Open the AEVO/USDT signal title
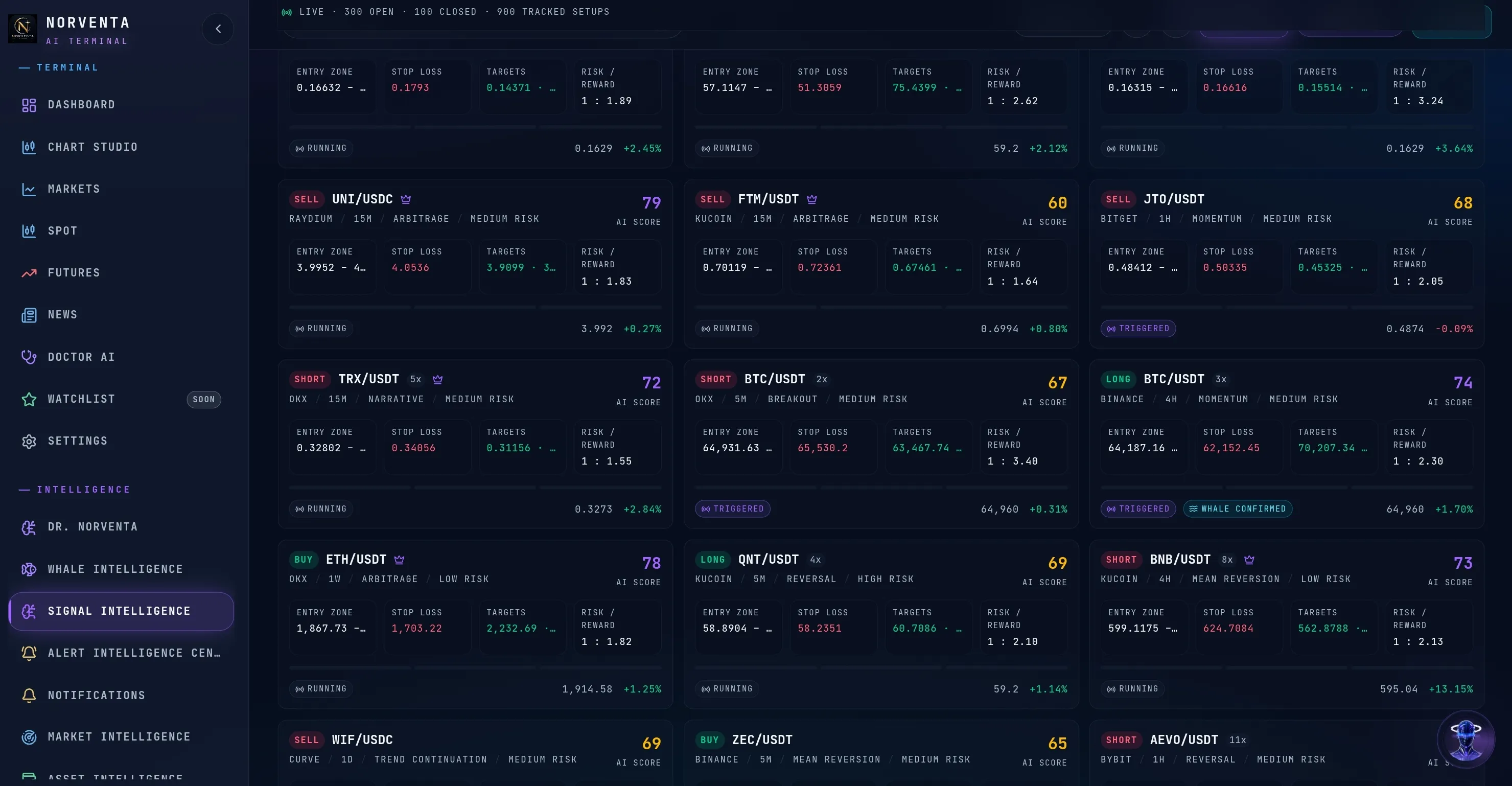Image resolution: width=1512 pixels, height=786 pixels. coord(1184,740)
